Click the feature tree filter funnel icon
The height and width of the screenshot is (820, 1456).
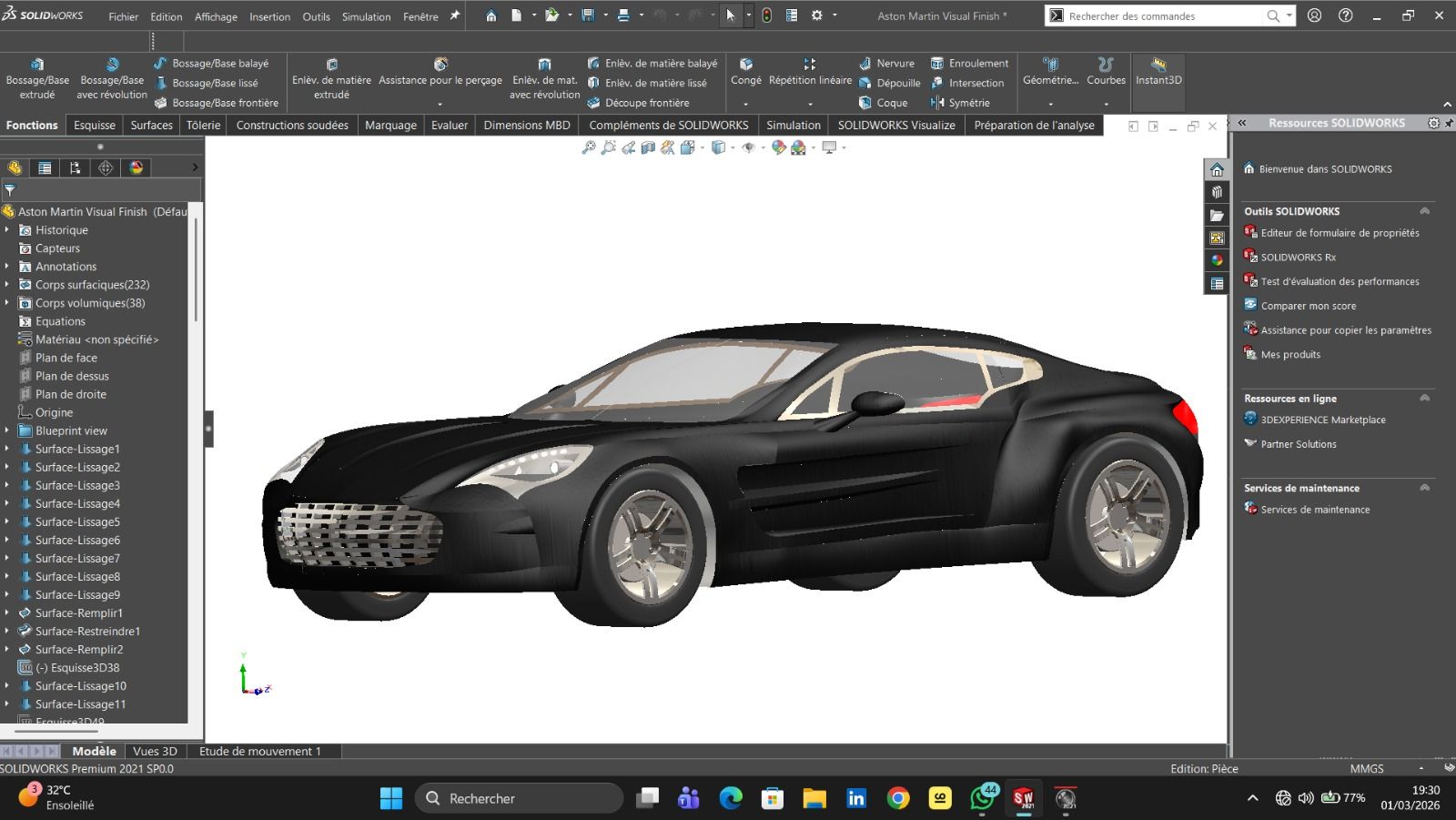pos(10,190)
